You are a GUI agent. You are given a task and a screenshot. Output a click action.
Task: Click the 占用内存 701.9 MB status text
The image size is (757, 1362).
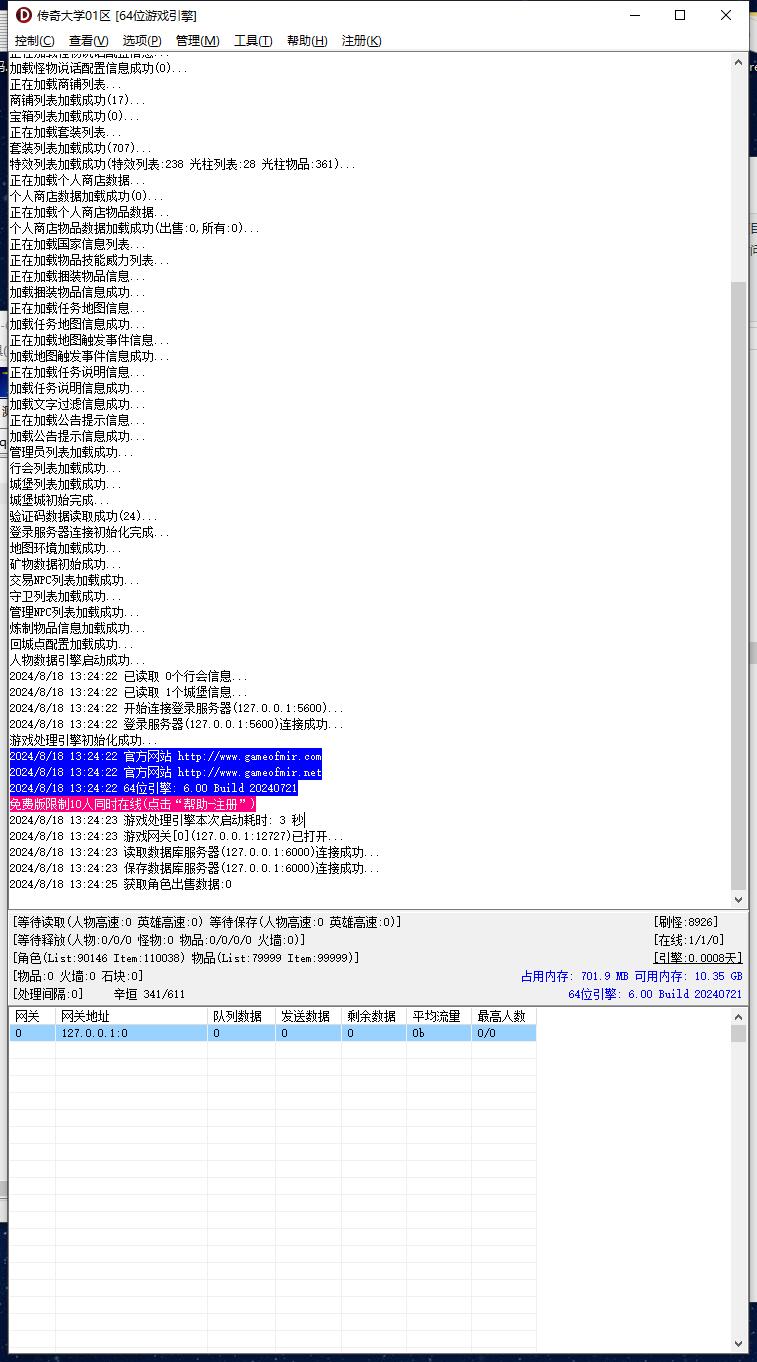pyautogui.click(x=574, y=976)
